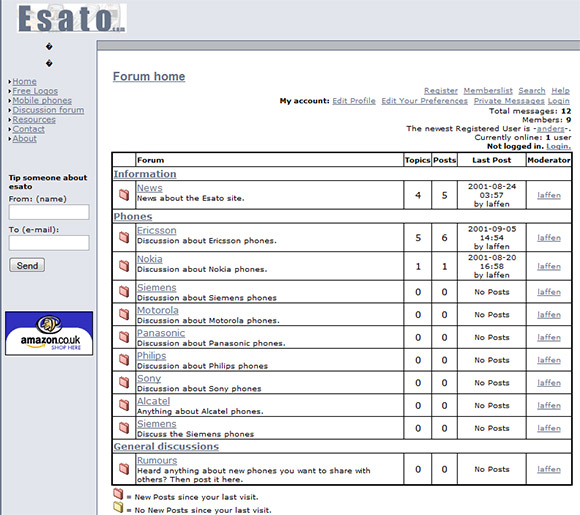Open About sidebar link
The image size is (580, 515).
[x=24, y=139]
